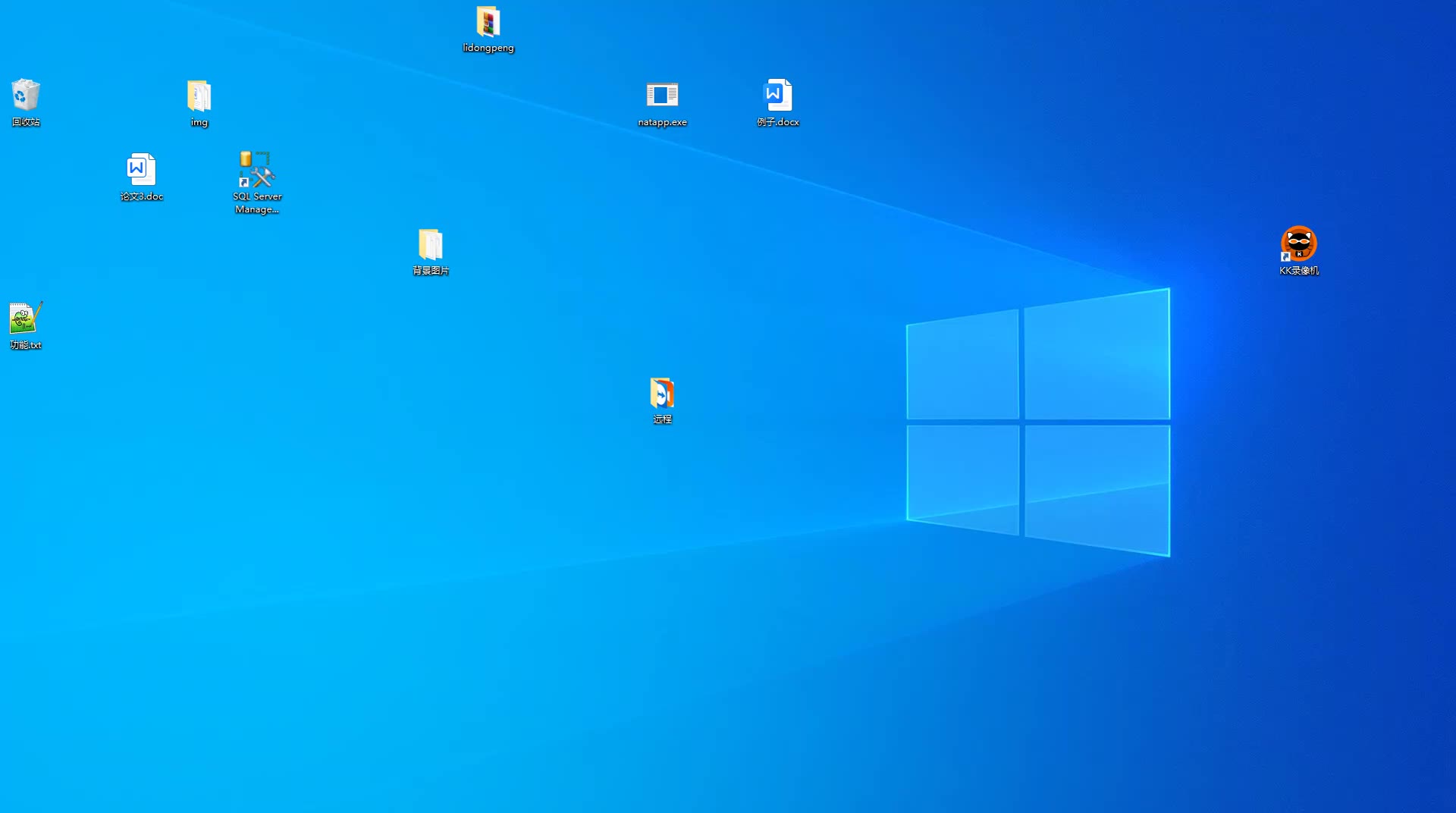Click the '例子.docx' file name label
Image resolution: width=1456 pixels, height=813 pixels.
(x=778, y=122)
